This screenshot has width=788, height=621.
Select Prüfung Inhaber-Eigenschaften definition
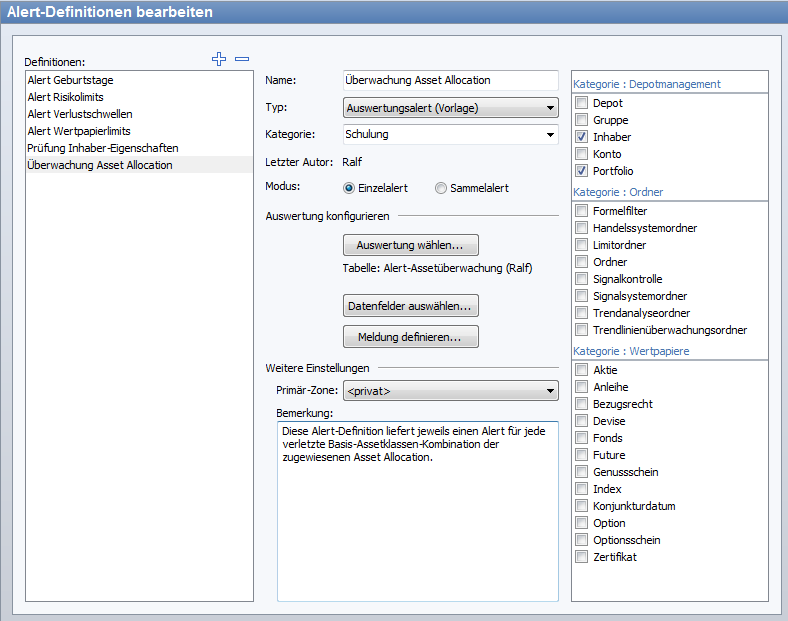tap(103, 148)
